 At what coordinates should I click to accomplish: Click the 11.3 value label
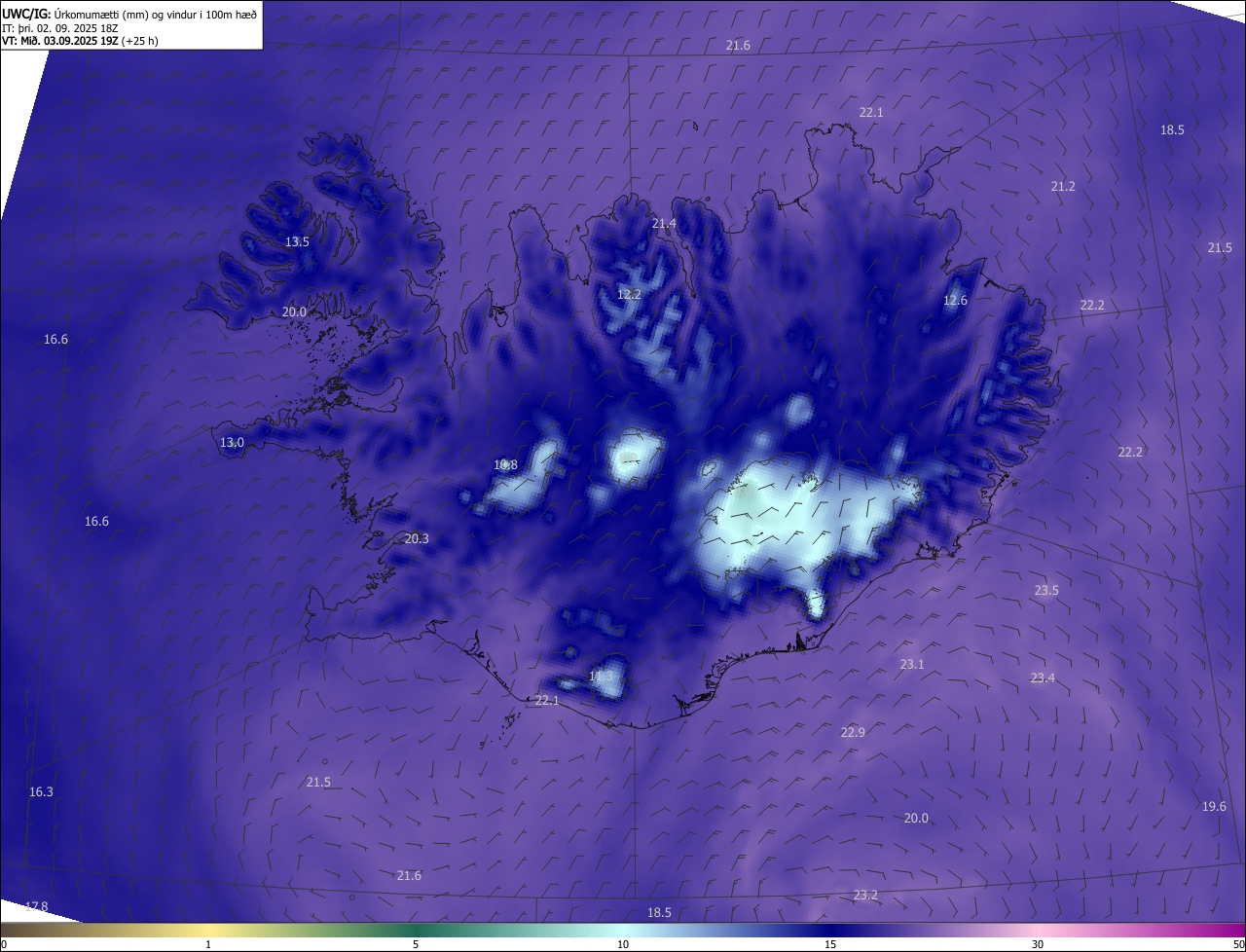tap(602, 677)
